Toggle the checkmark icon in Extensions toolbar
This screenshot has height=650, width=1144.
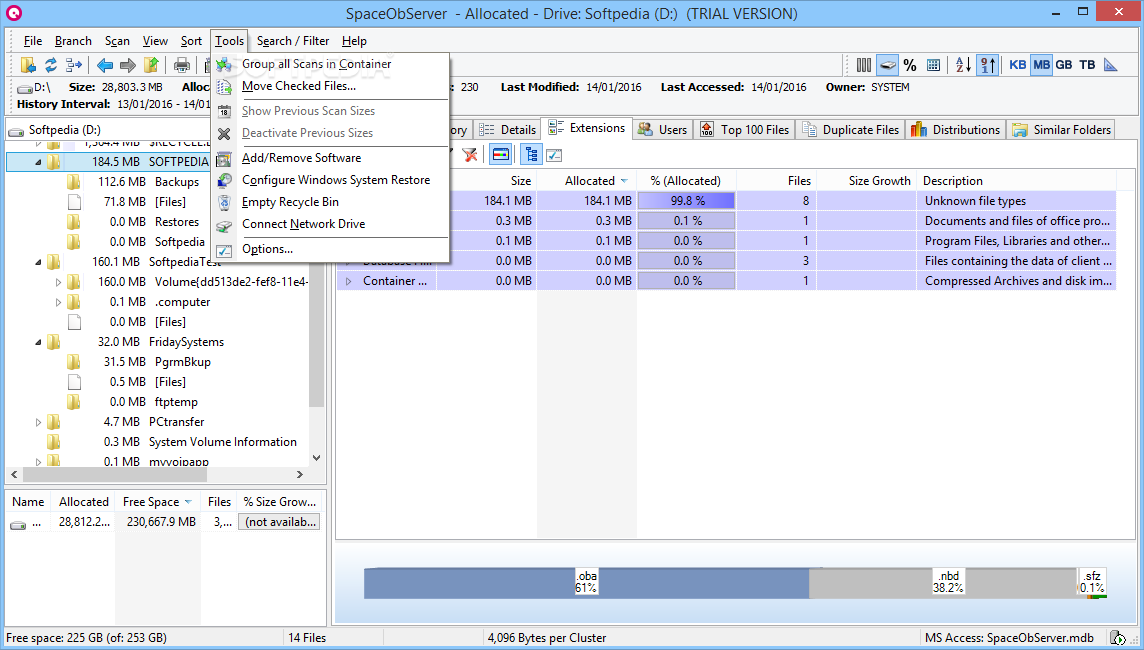(554, 155)
